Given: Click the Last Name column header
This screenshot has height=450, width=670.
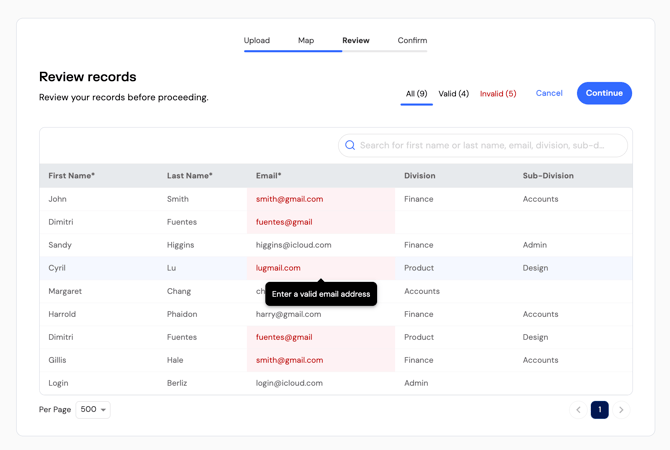Looking at the screenshot, I should pyautogui.click(x=190, y=176).
